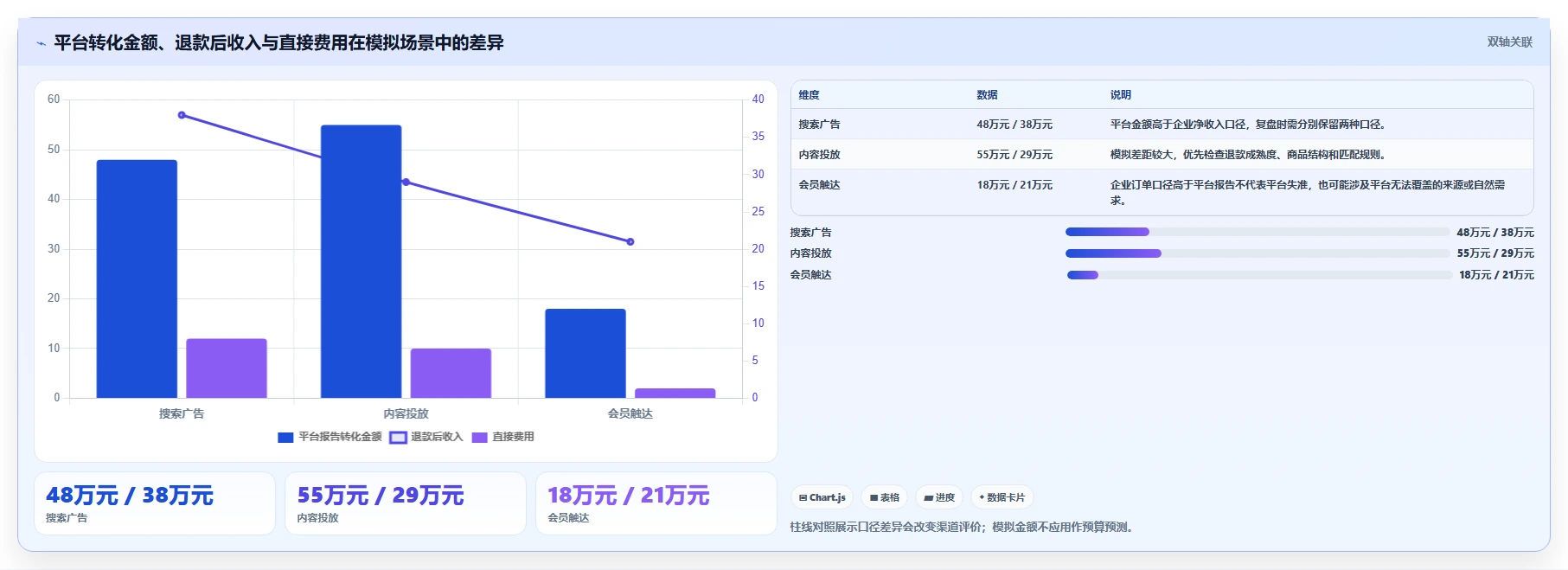Click the purple 内容投放 direct cost bar
This screenshot has height=570, width=1568.
[451, 373]
